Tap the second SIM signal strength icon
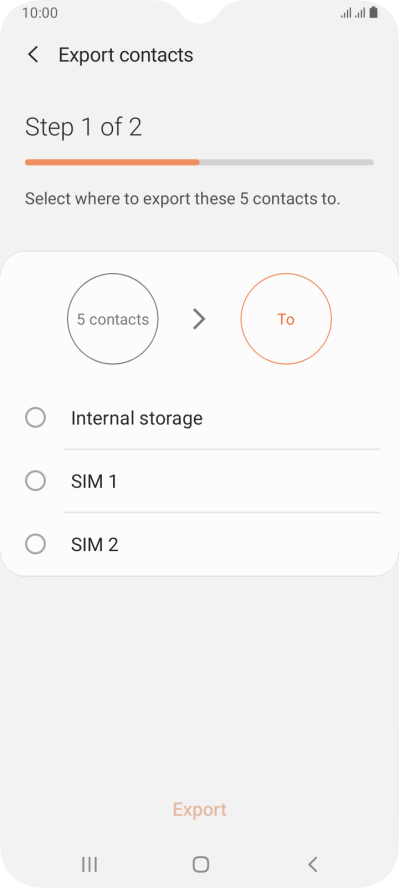Screen dimensions: 399x888 359,12
